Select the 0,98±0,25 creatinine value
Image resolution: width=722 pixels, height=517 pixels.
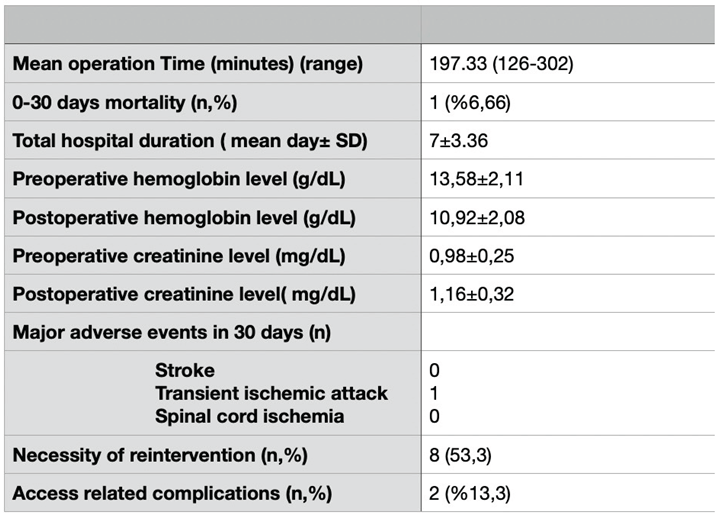(x=472, y=256)
